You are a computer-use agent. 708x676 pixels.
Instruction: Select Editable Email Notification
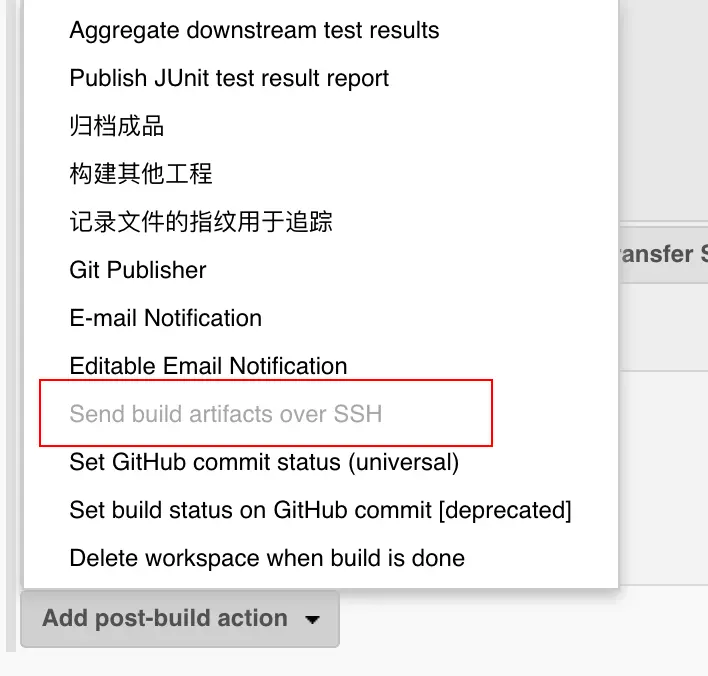208,366
